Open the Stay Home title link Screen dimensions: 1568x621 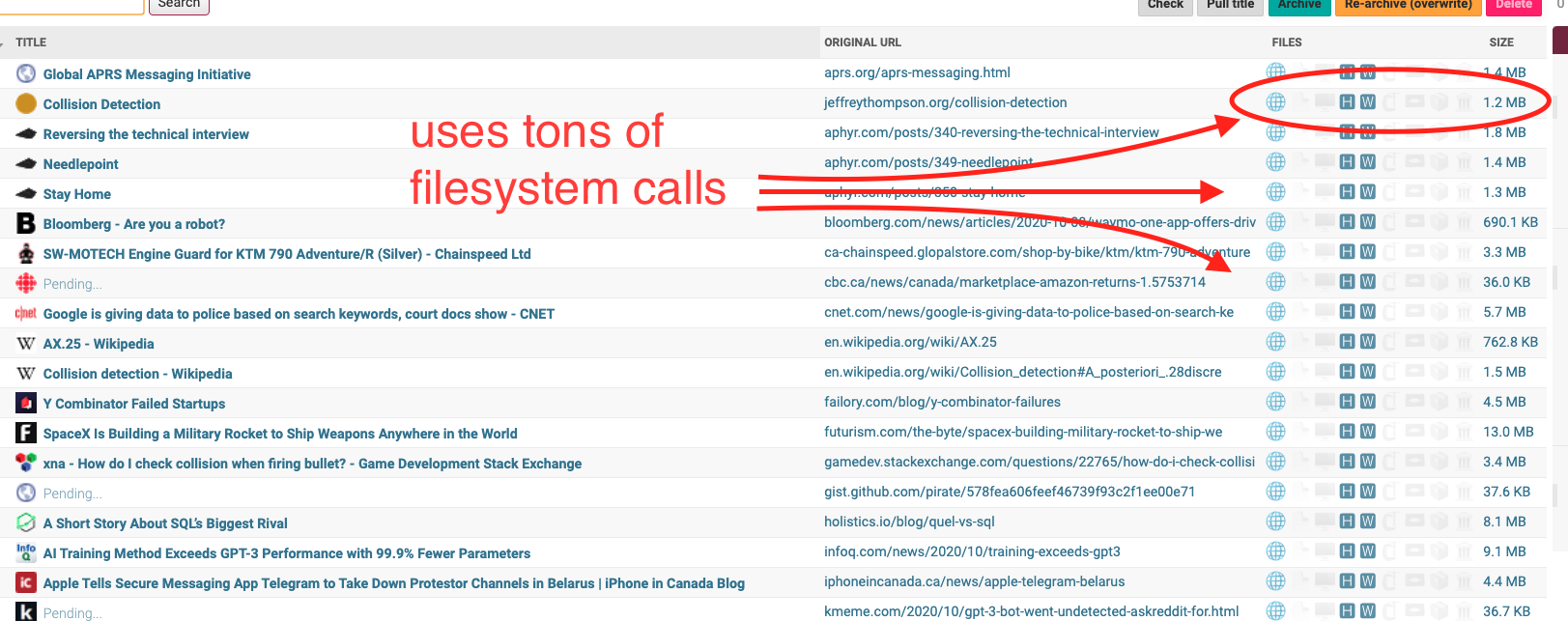(77, 194)
